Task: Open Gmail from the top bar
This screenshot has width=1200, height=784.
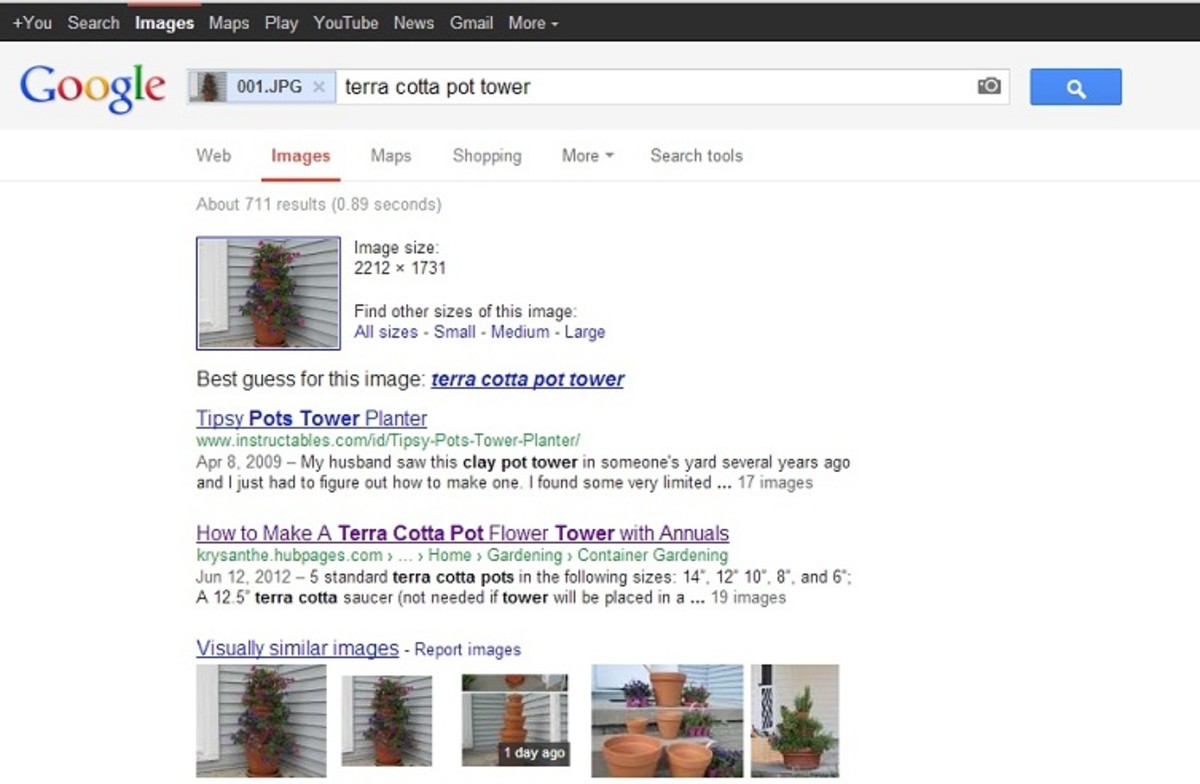Action: point(471,22)
